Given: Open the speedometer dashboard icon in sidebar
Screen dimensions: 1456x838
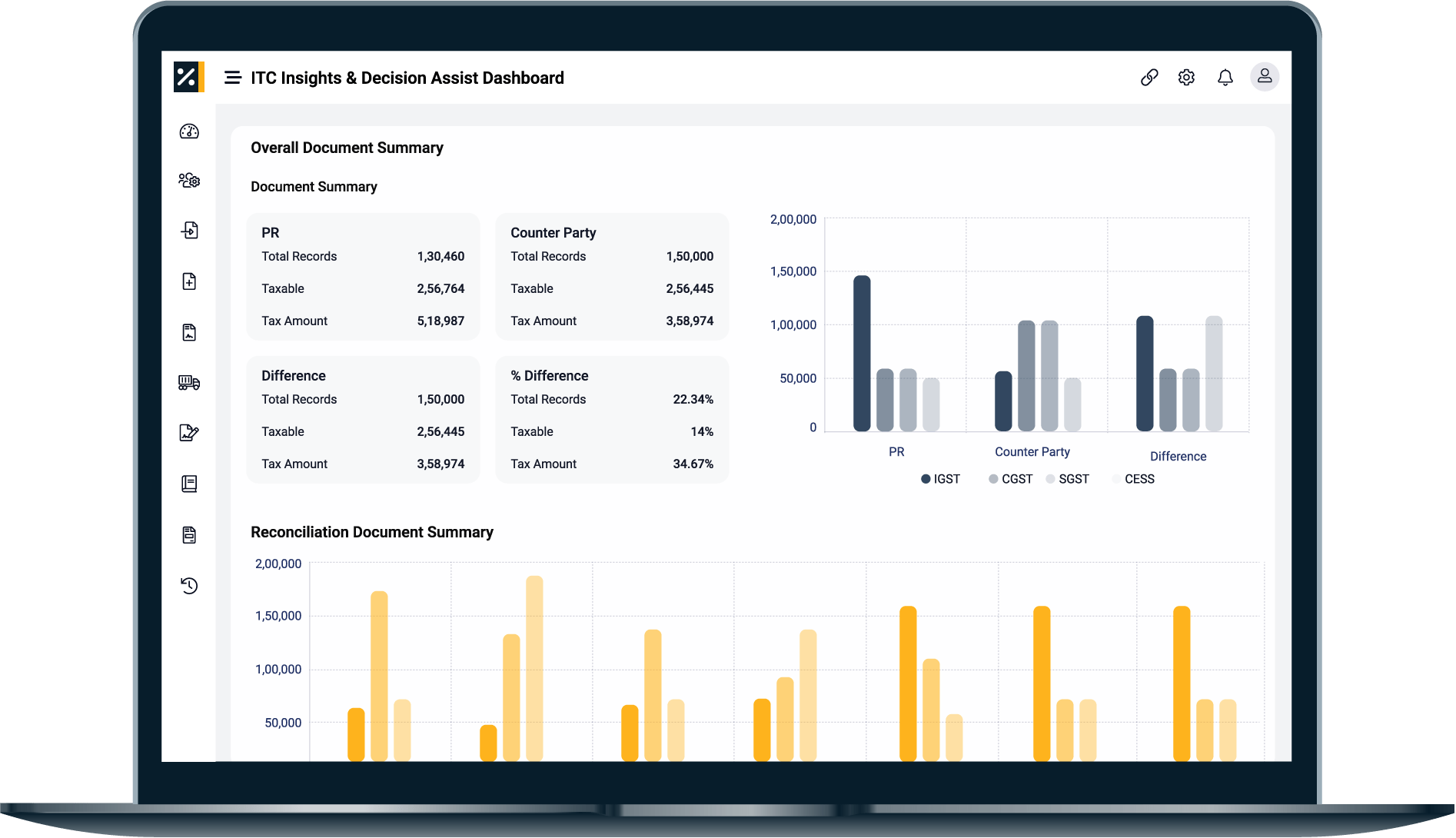Looking at the screenshot, I should (x=189, y=131).
